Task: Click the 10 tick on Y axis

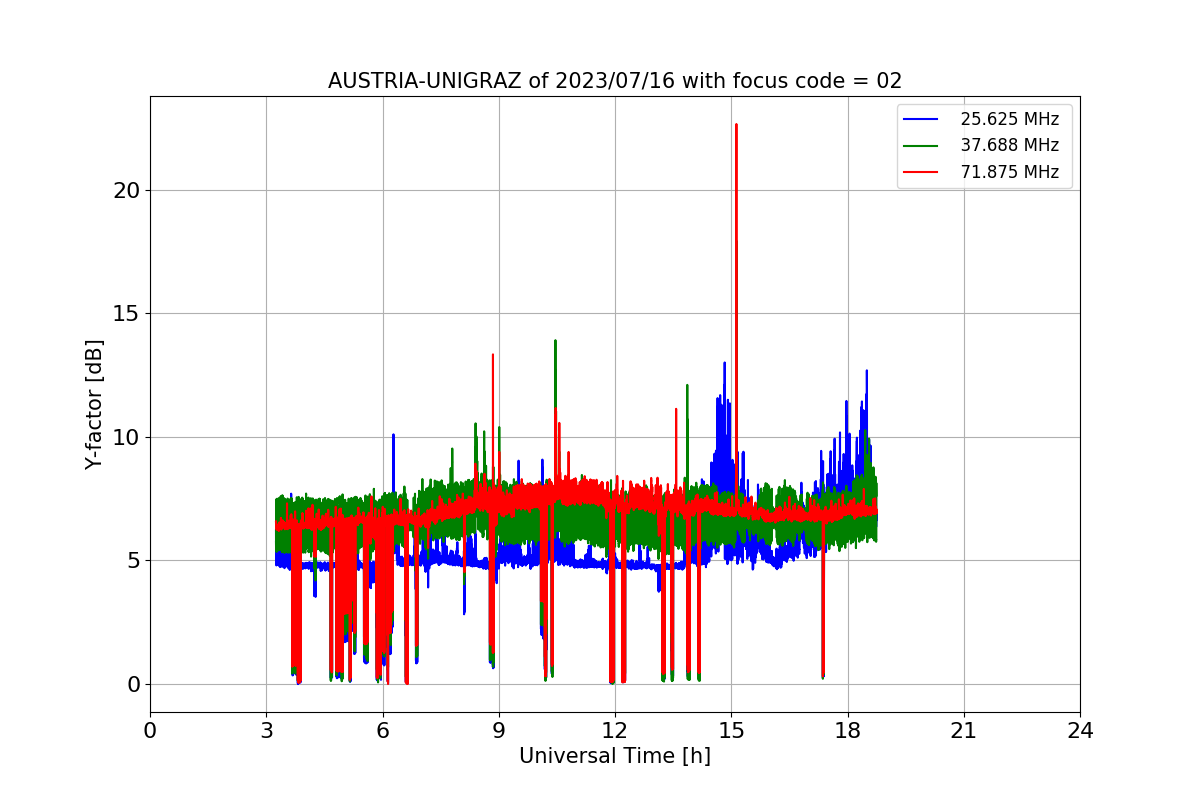Action: [x=128, y=437]
